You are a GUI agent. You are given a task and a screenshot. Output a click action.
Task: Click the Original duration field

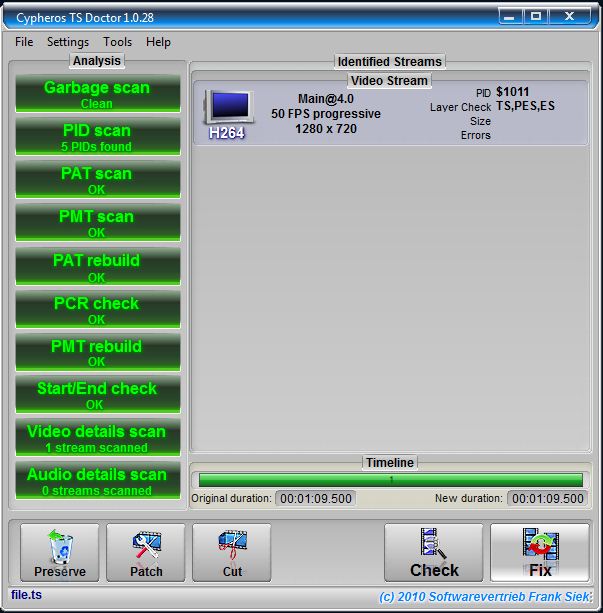coord(316,498)
